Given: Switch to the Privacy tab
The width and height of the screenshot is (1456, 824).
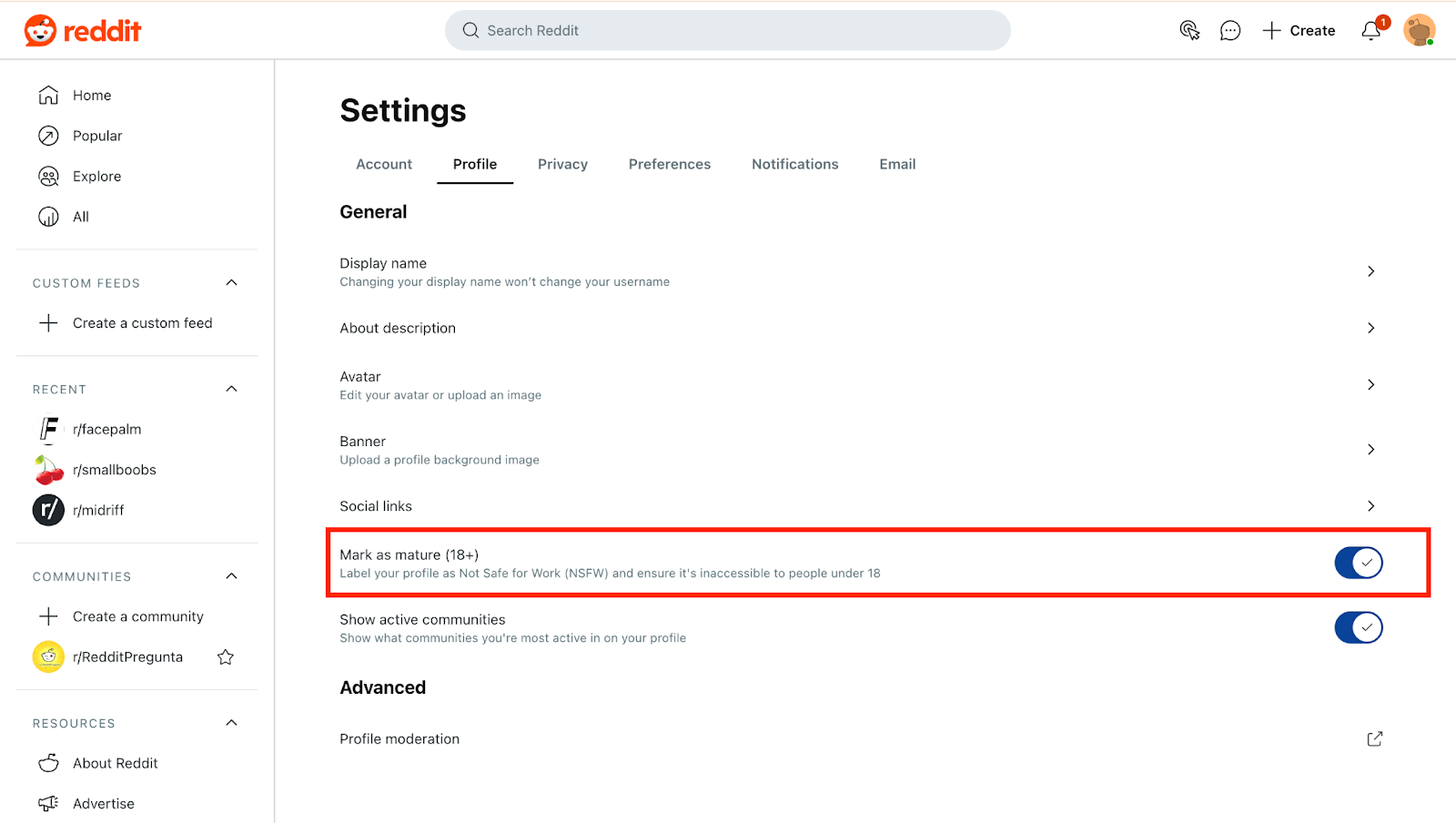Looking at the screenshot, I should tap(562, 165).
